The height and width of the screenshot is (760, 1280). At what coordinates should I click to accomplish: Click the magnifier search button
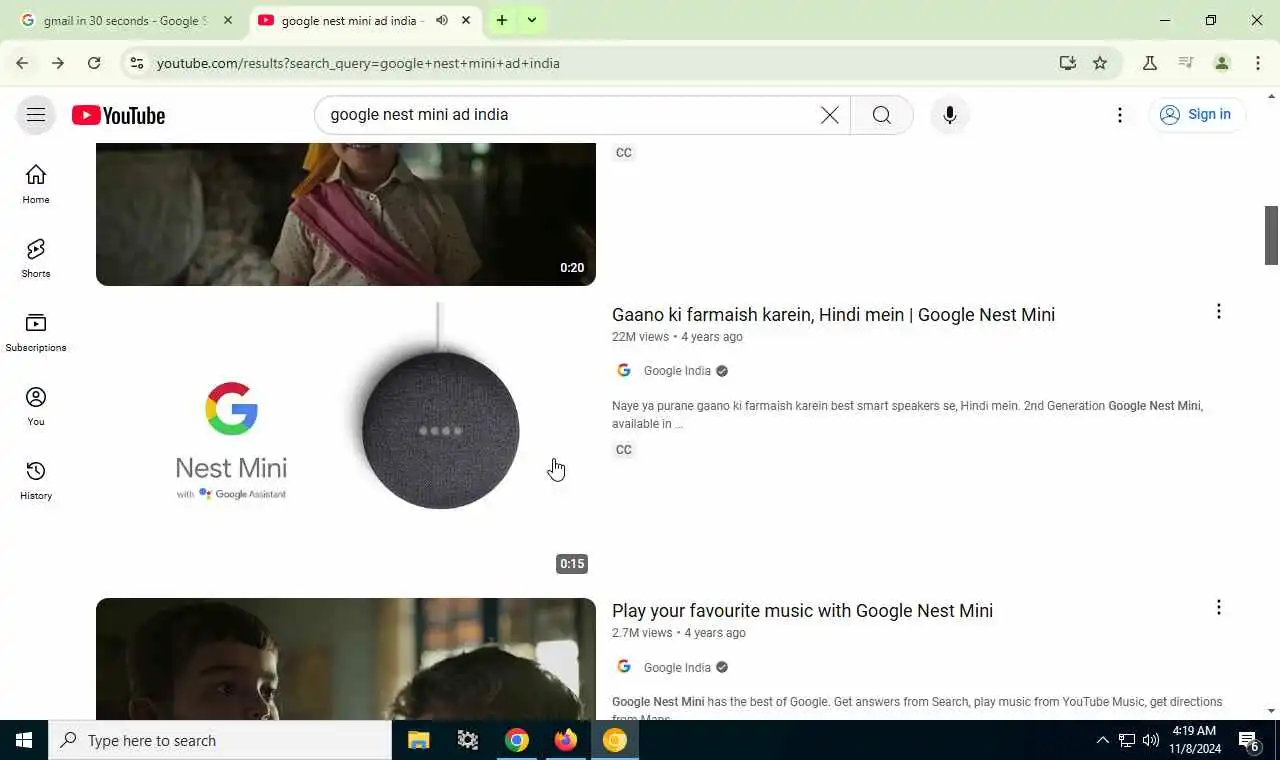[x=881, y=115]
